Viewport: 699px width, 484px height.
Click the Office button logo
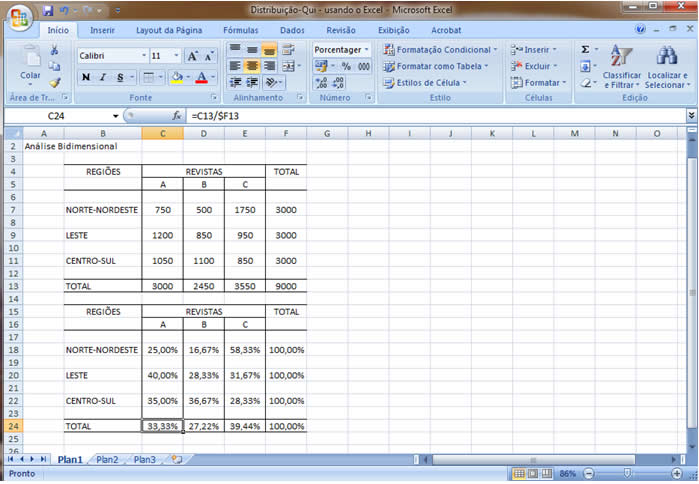[x=20, y=16]
